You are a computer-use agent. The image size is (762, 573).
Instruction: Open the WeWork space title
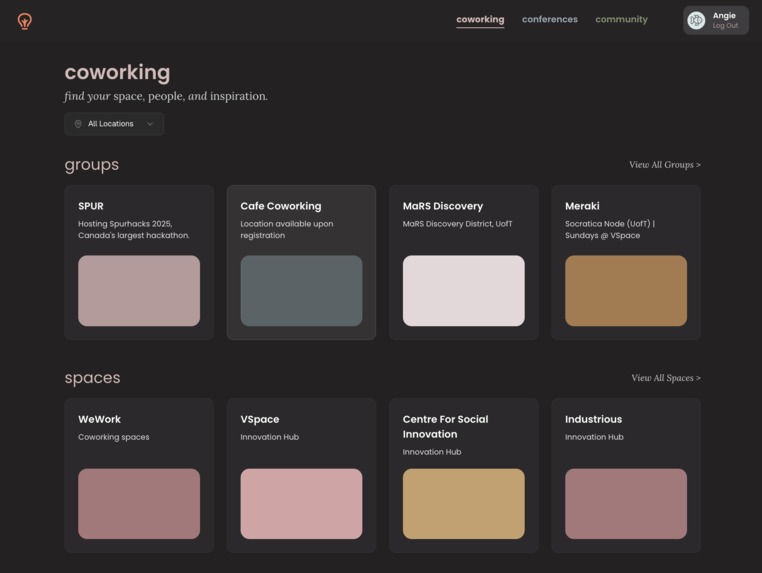pyautogui.click(x=100, y=419)
